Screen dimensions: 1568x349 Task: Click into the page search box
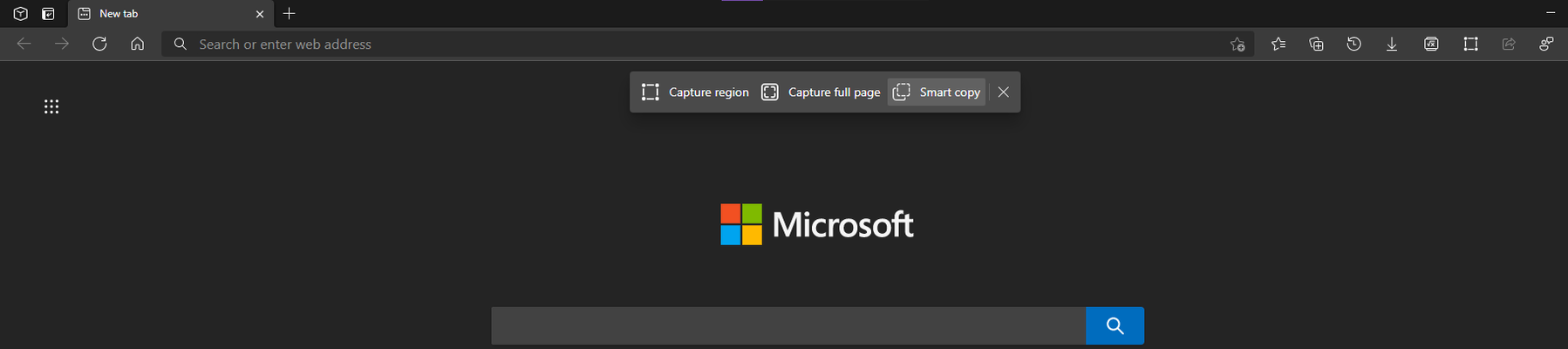pyautogui.click(x=788, y=325)
